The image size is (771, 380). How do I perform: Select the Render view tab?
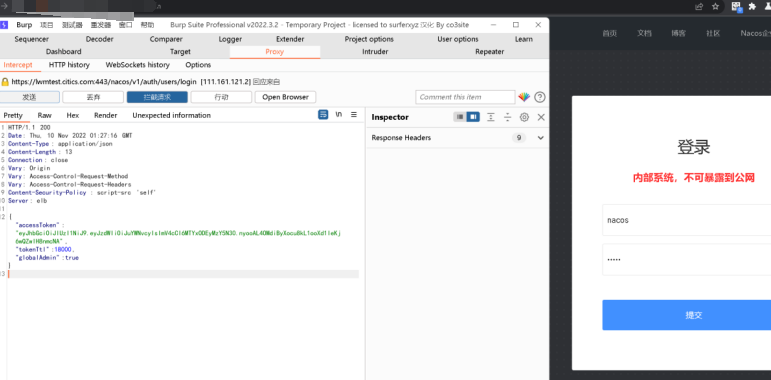click(106, 116)
